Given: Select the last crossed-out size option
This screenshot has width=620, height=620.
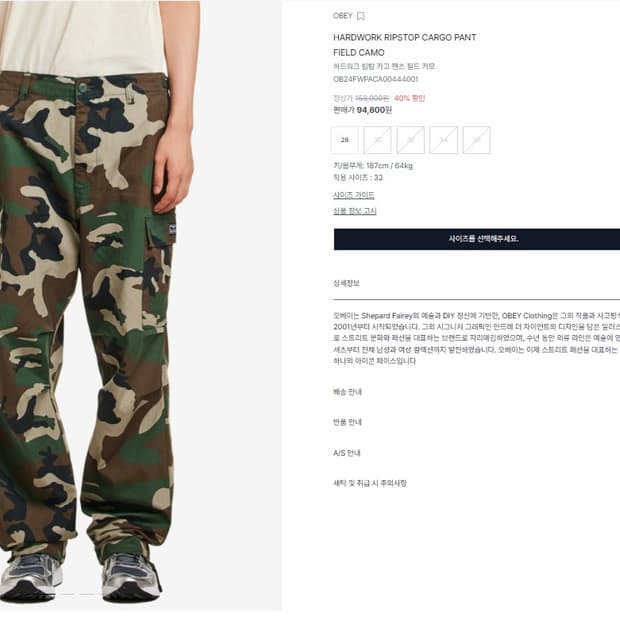Looking at the screenshot, I should 476,140.
